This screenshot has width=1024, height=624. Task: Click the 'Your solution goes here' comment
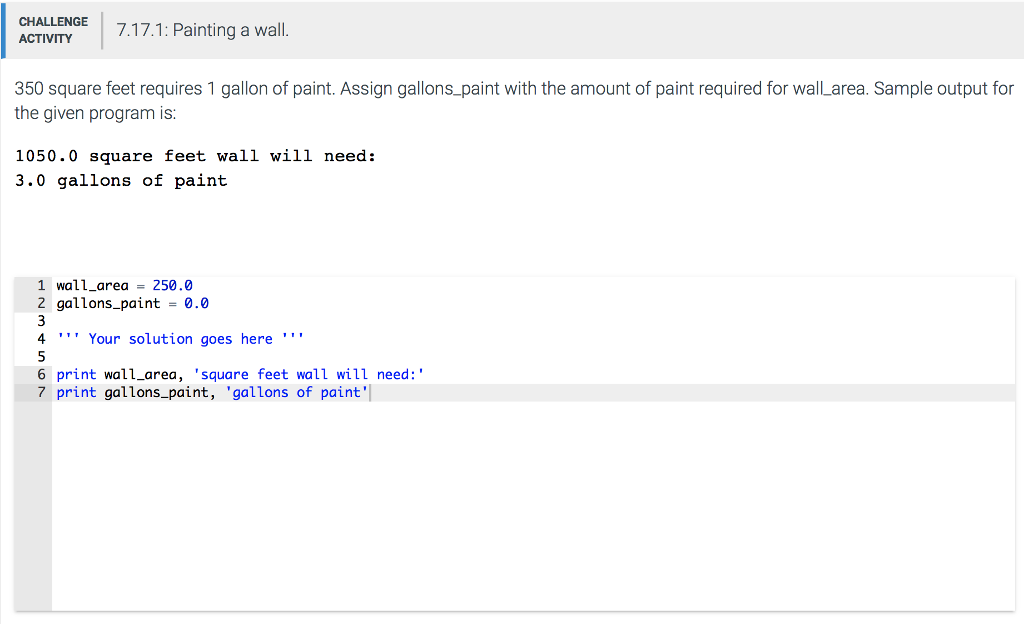click(179, 338)
